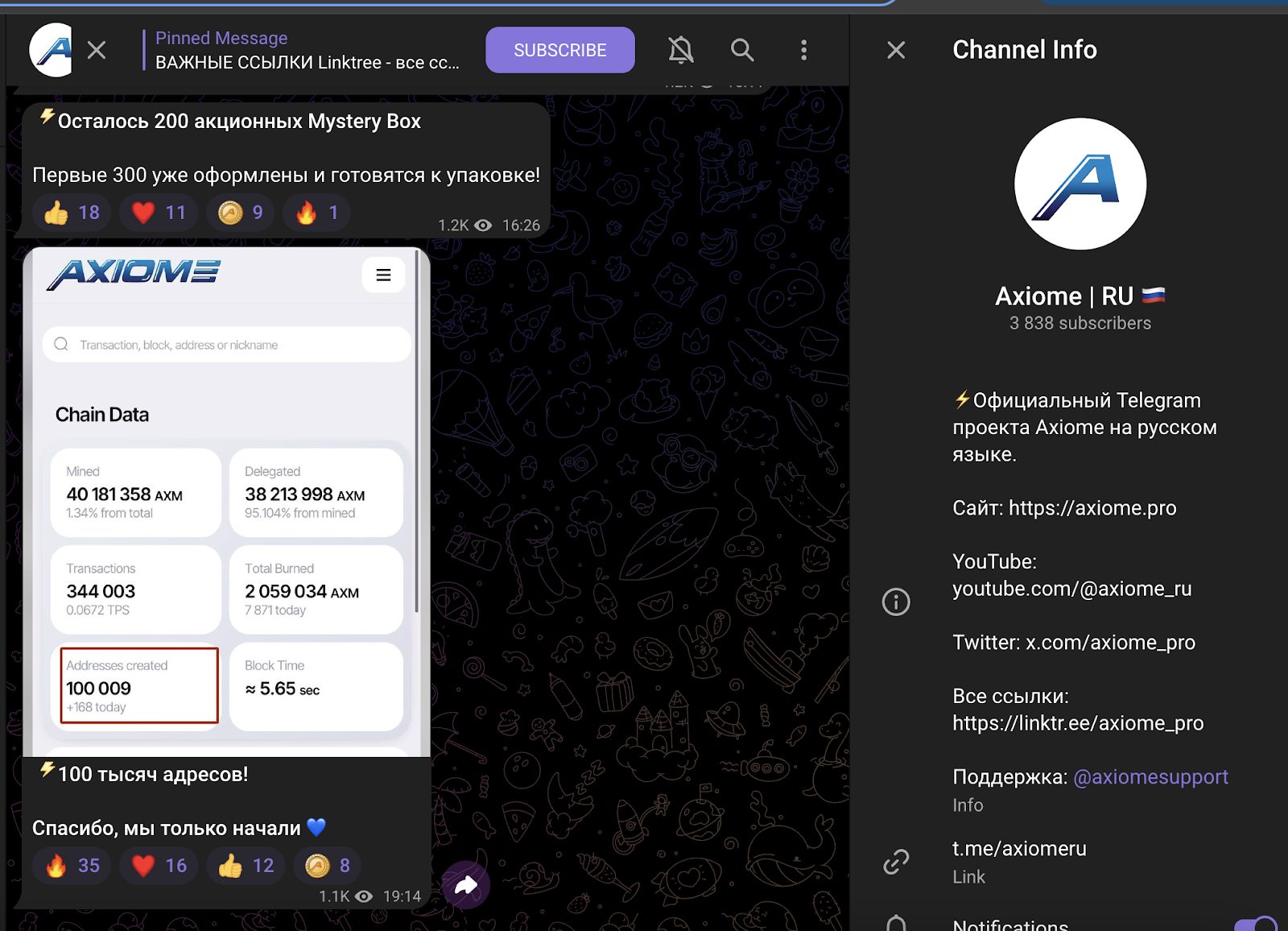Click the 100 тысяч адресов! heading
This screenshot has width=1288, height=931.
(x=153, y=775)
